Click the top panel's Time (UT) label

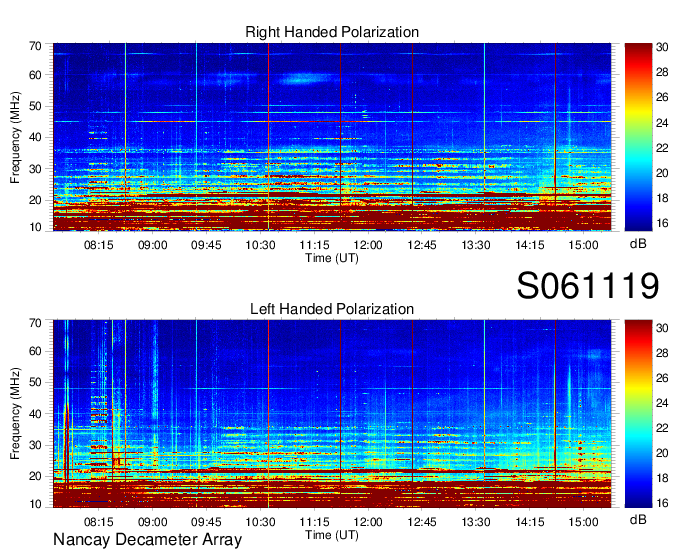(x=332, y=258)
